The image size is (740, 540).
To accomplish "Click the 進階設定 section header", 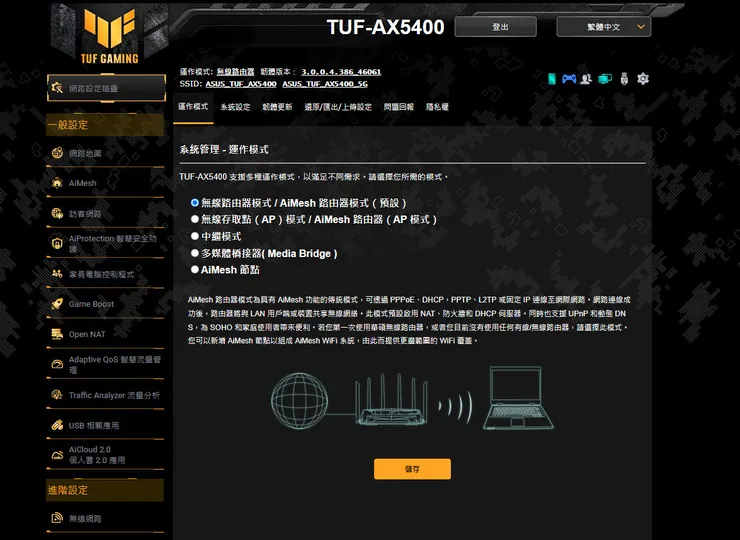I will (x=105, y=490).
